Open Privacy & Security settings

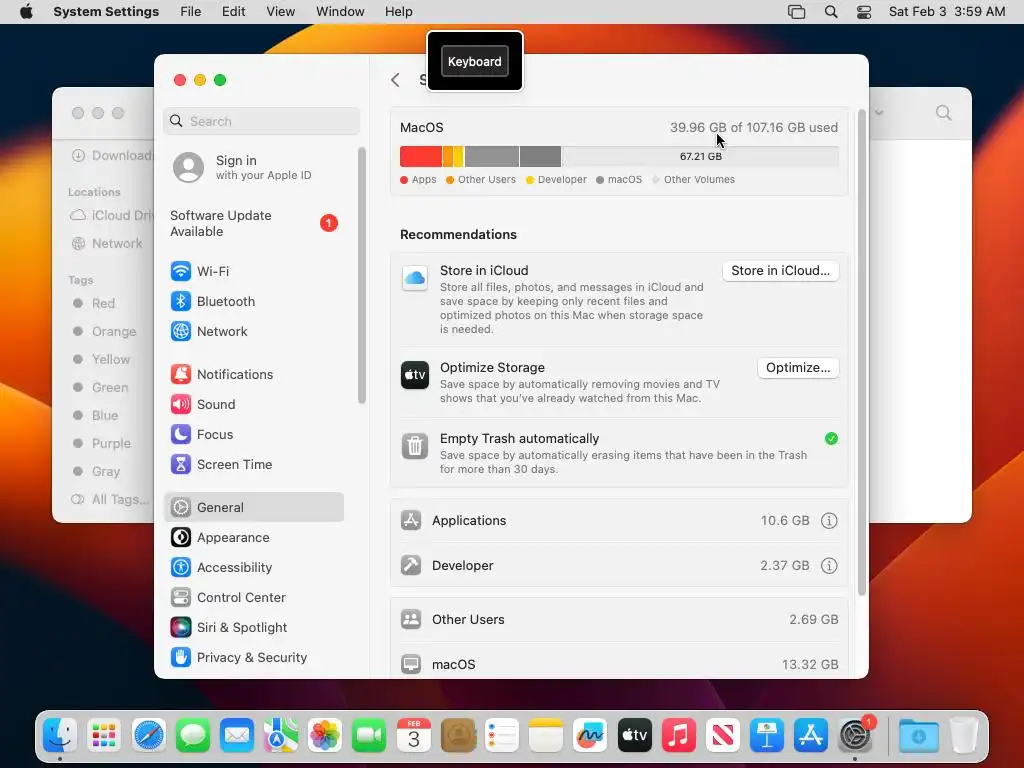pyautogui.click(x=253, y=658)
